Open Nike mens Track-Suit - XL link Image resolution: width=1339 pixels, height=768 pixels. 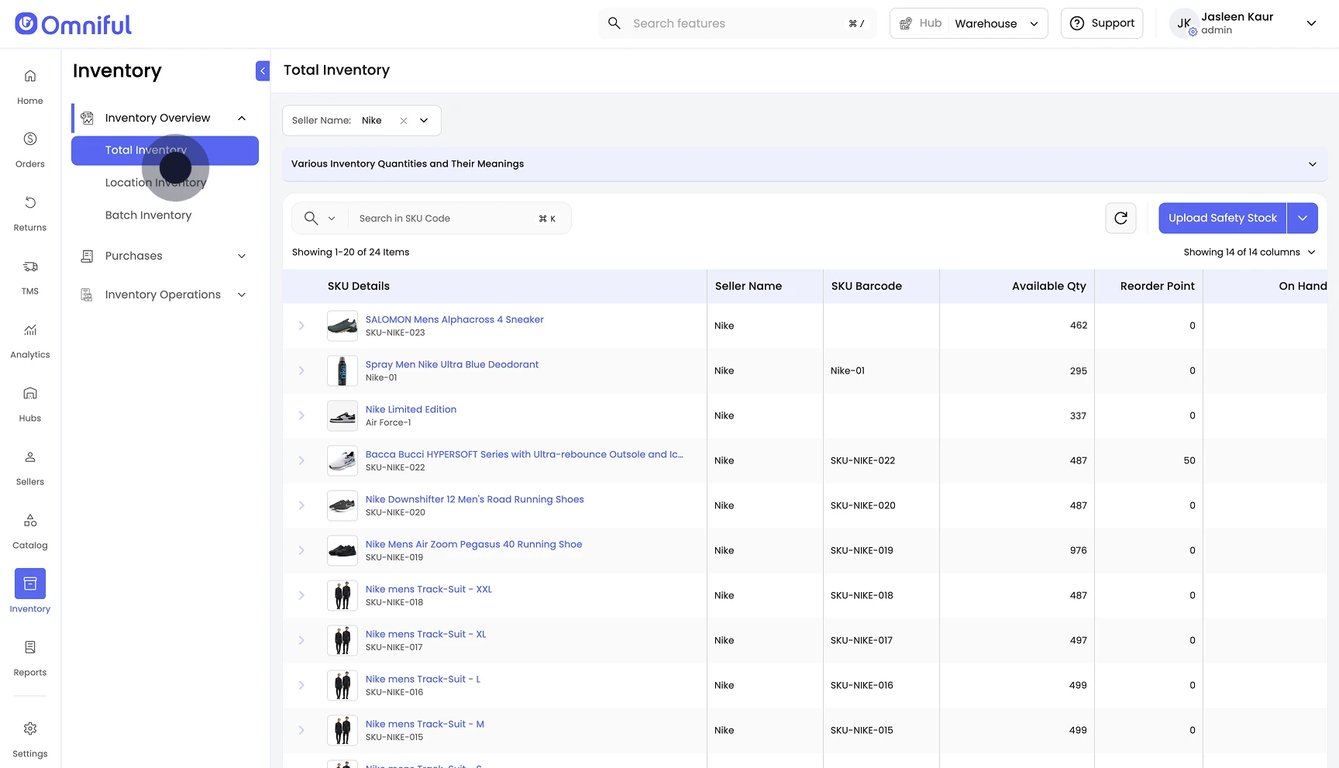click(x=426, y=635)
